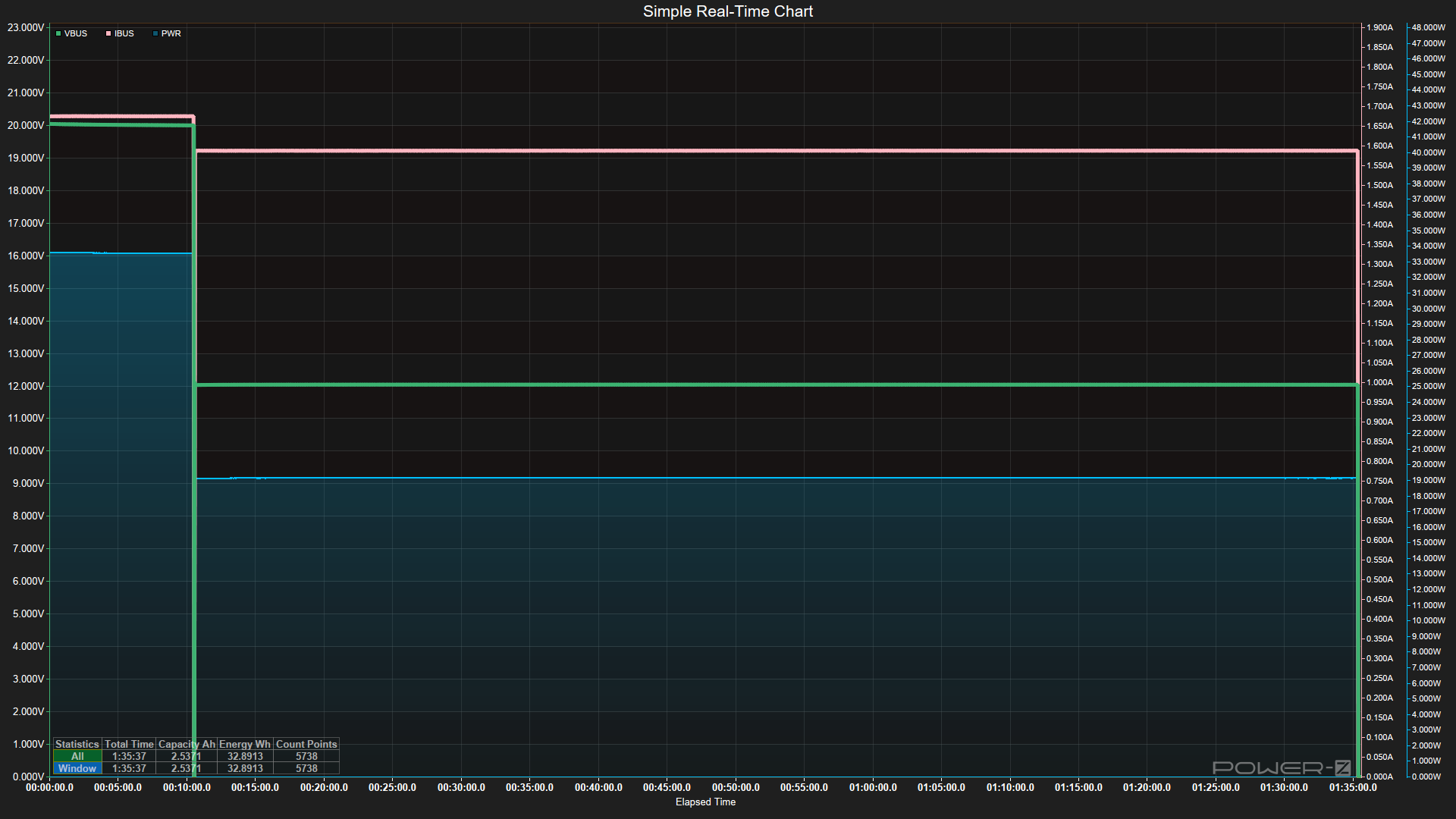The image size is (1456, 819).
Task: Click the 12.000V voltage axis label
Action: [x=26, y=386]
